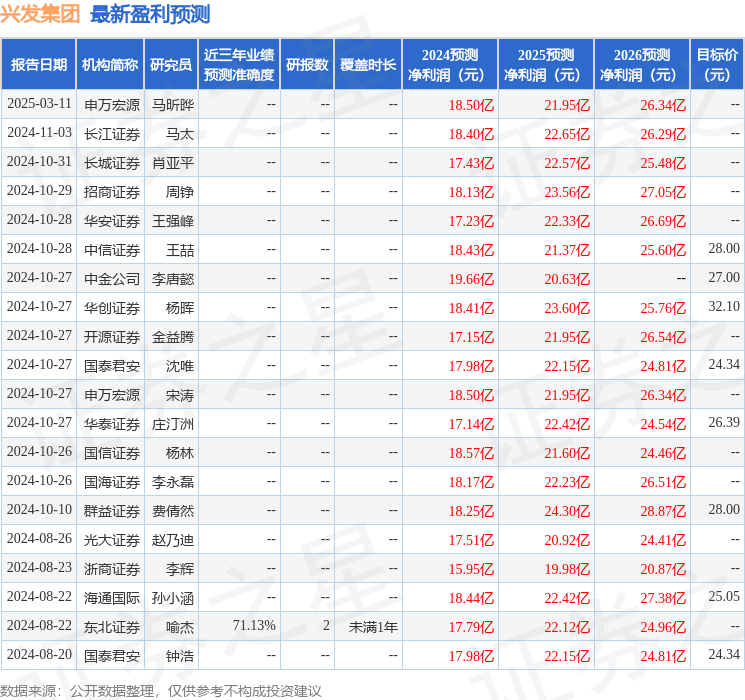Click researcher 庄汀洲

173,424
